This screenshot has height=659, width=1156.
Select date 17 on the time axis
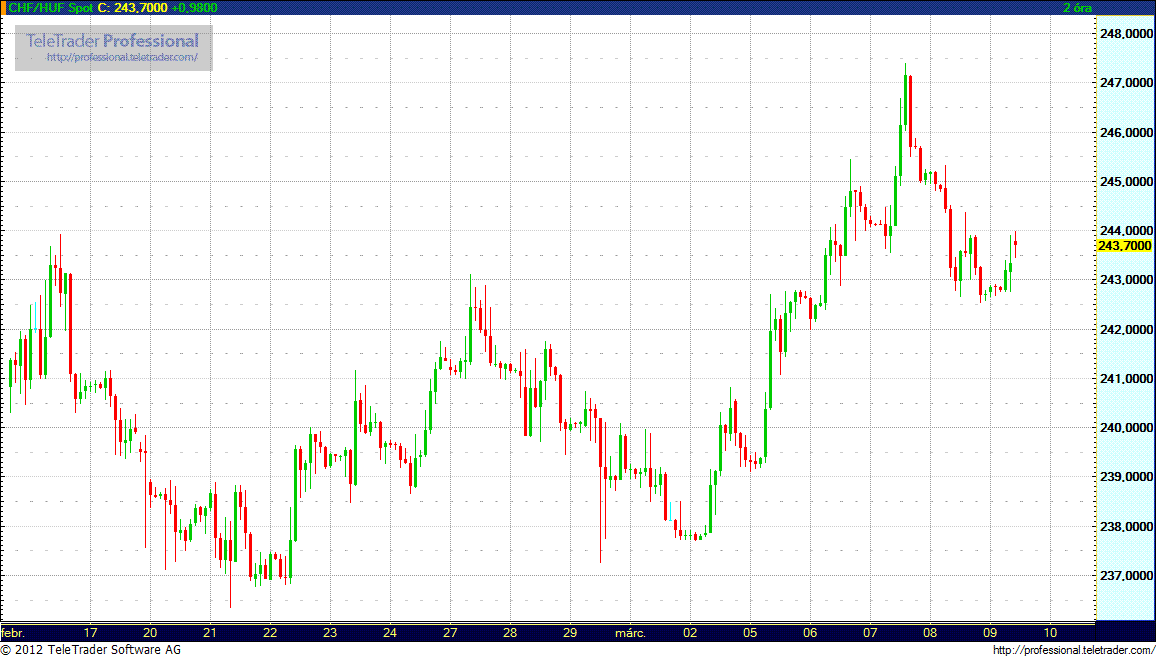[x=90, y=633]
